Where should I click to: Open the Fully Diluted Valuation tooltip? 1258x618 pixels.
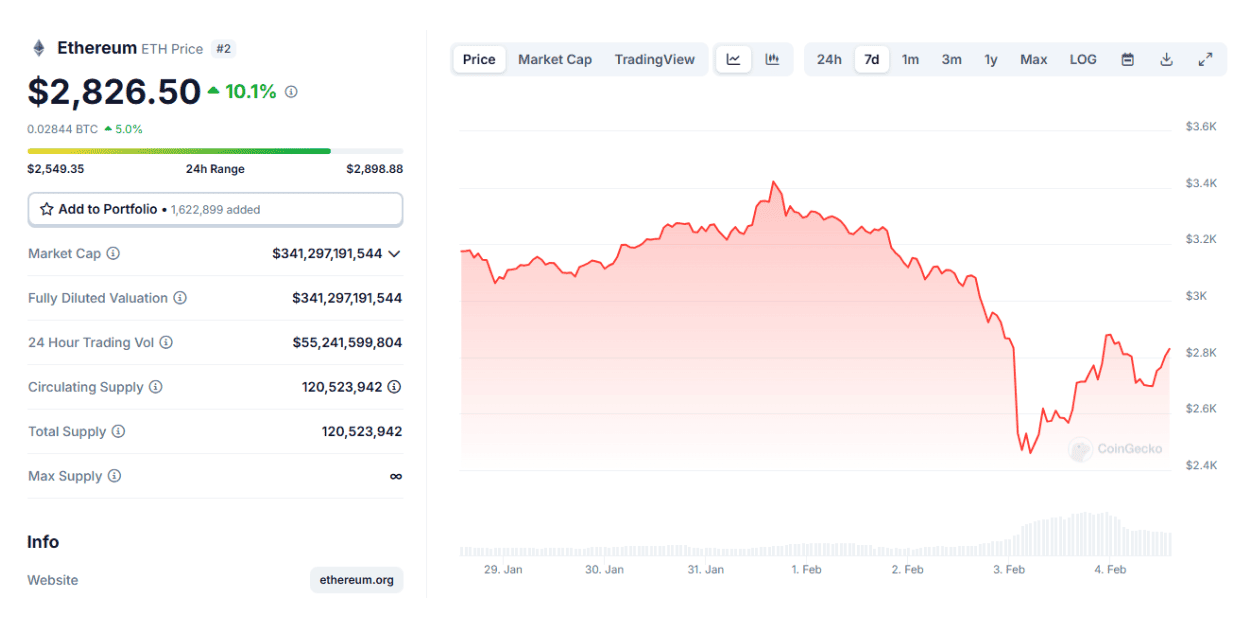pos(180,298)
